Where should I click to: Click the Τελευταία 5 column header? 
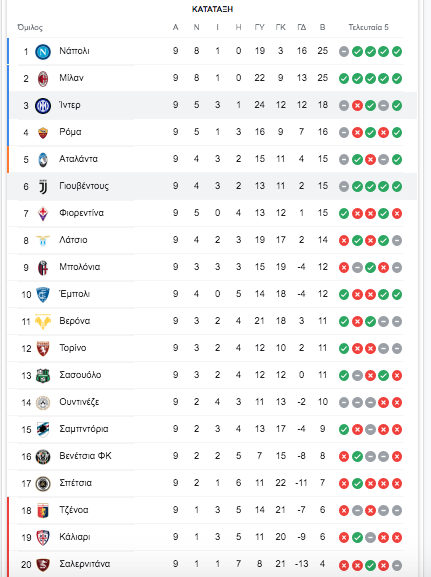(x=368, y=27)
